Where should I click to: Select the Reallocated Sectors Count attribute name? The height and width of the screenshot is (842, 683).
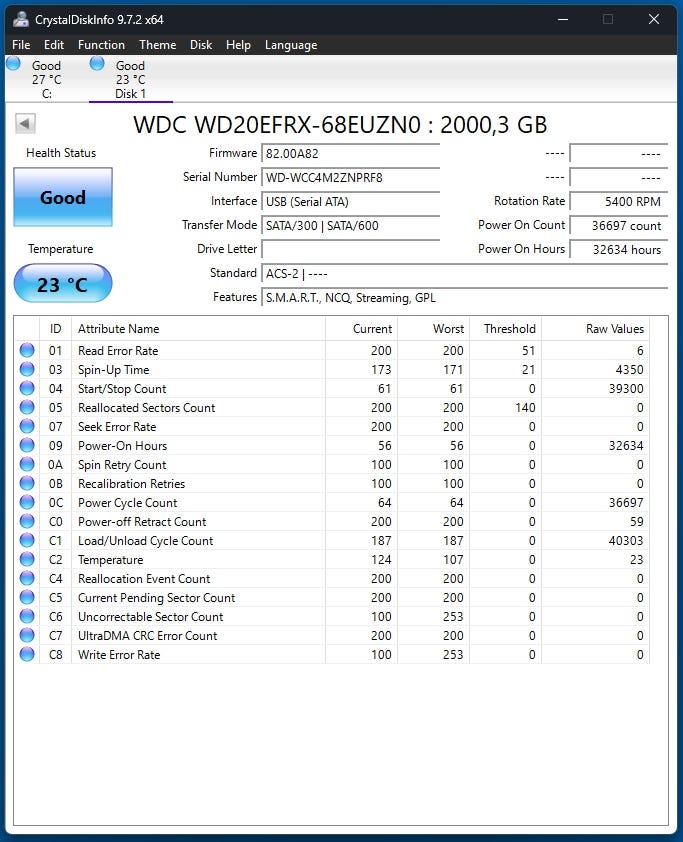click(x=147, y=408)
